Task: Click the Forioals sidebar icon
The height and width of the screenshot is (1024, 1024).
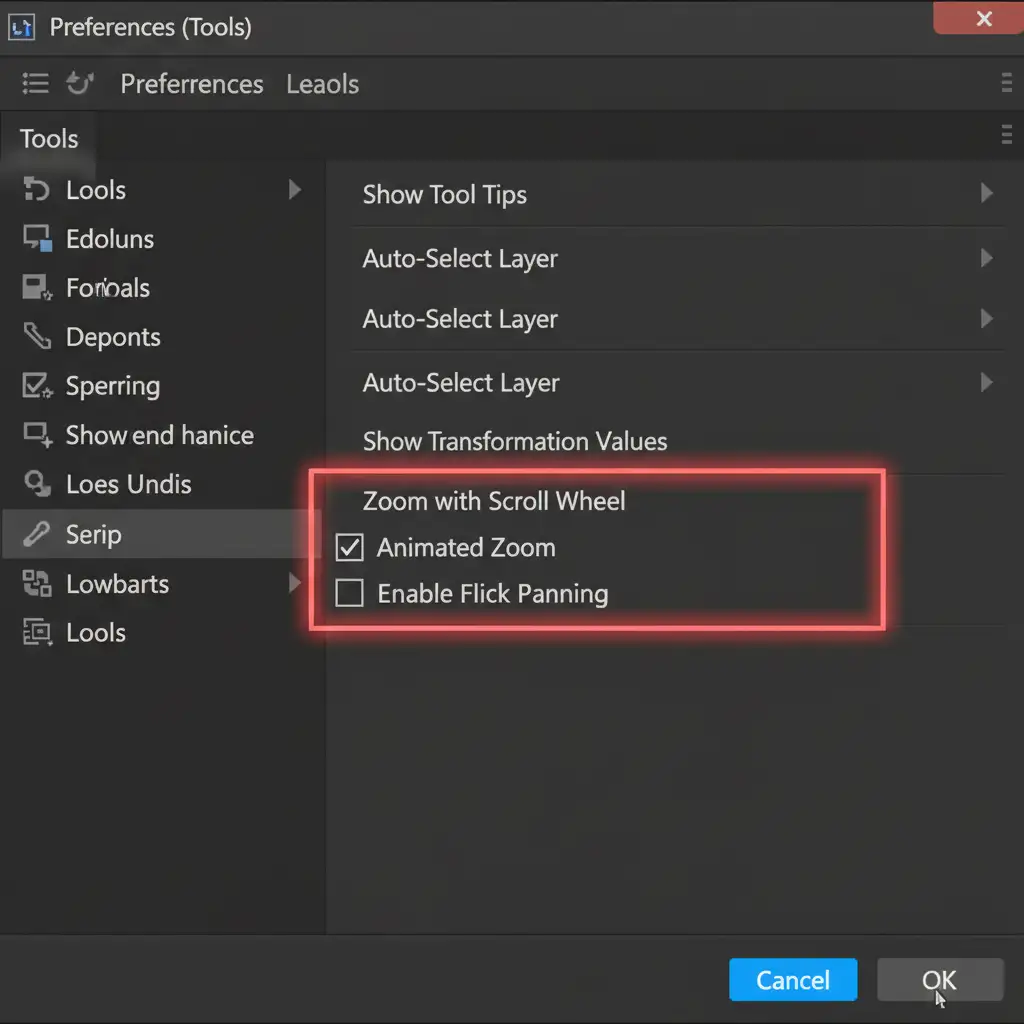Action: click(37, 288)
